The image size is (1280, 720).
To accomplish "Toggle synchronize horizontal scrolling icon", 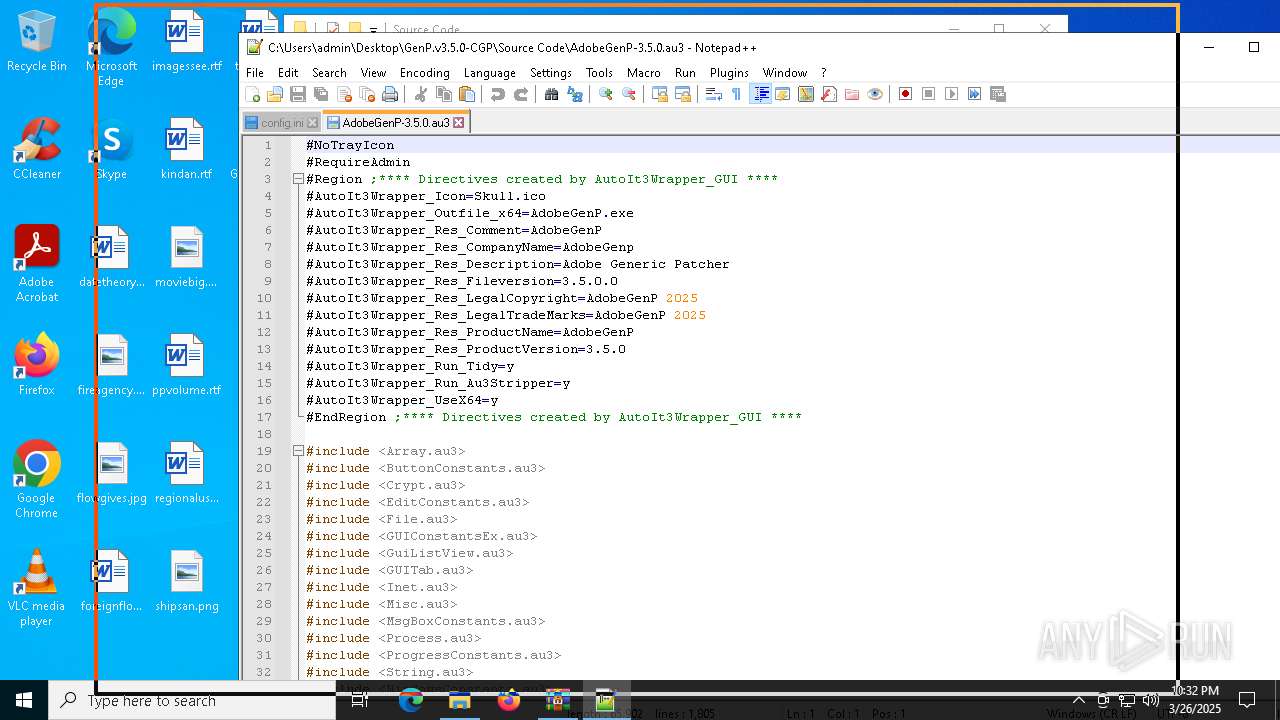I will 683,94.
